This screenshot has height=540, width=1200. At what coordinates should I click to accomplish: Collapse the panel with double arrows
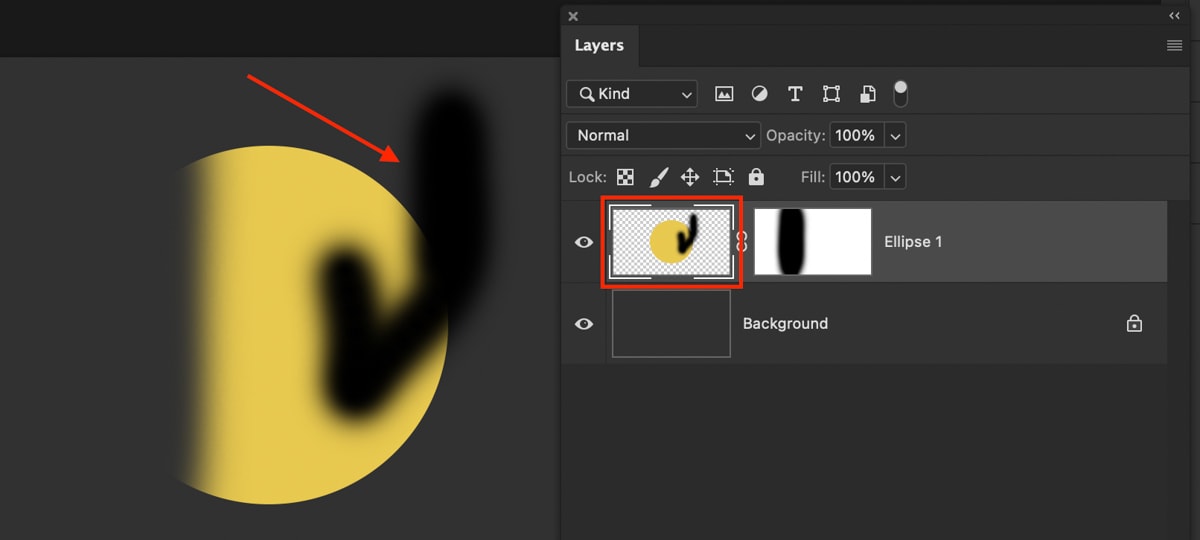click(1174, 16)
